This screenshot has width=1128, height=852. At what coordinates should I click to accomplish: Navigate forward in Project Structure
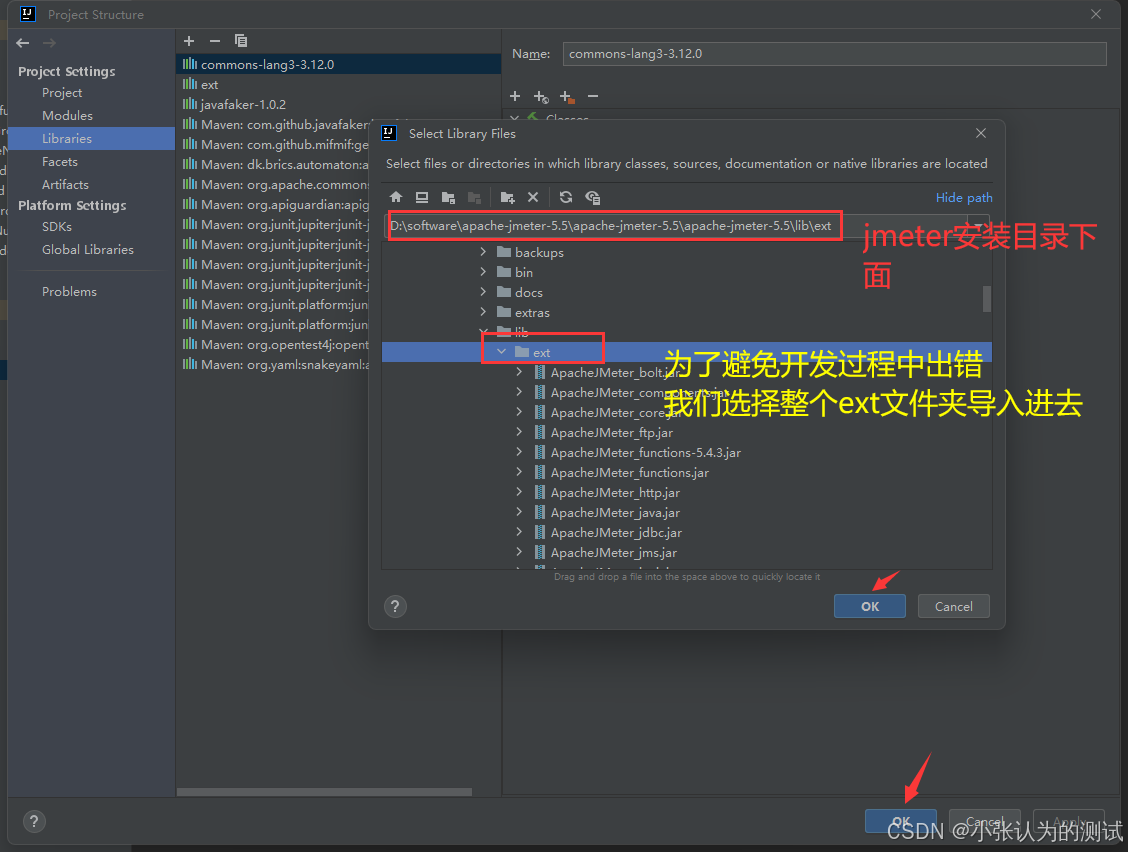coord(49,43)
